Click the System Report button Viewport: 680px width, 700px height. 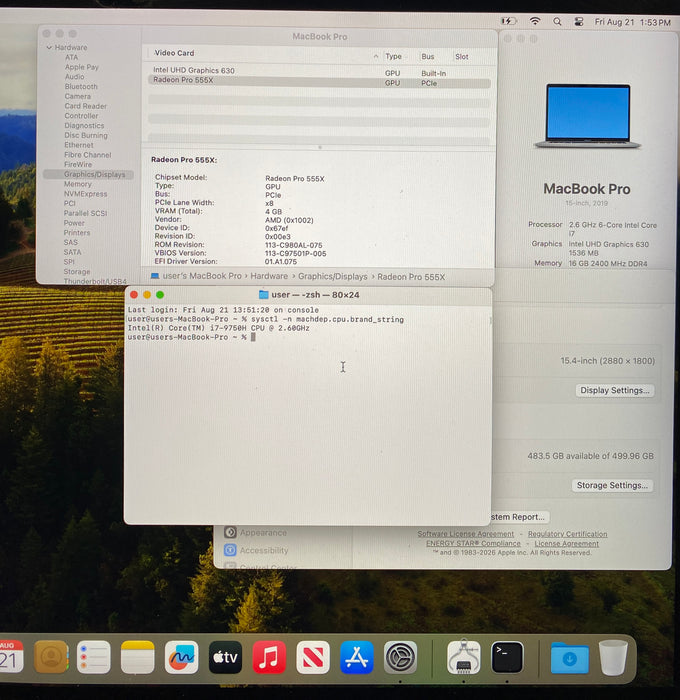(520, 517)
